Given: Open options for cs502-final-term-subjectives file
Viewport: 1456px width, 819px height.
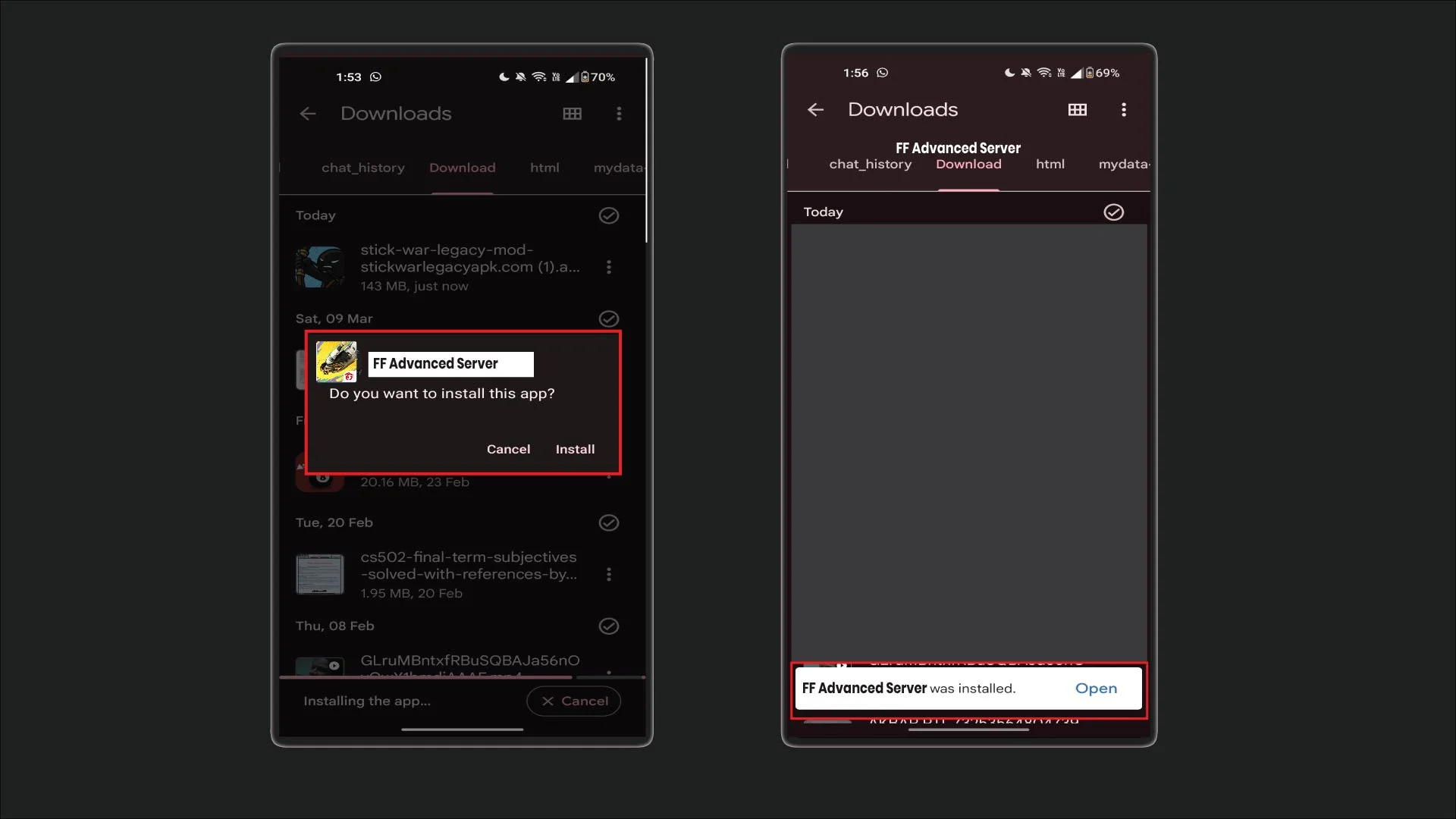Looking at the screenshot, I should [x=608, y=574].
